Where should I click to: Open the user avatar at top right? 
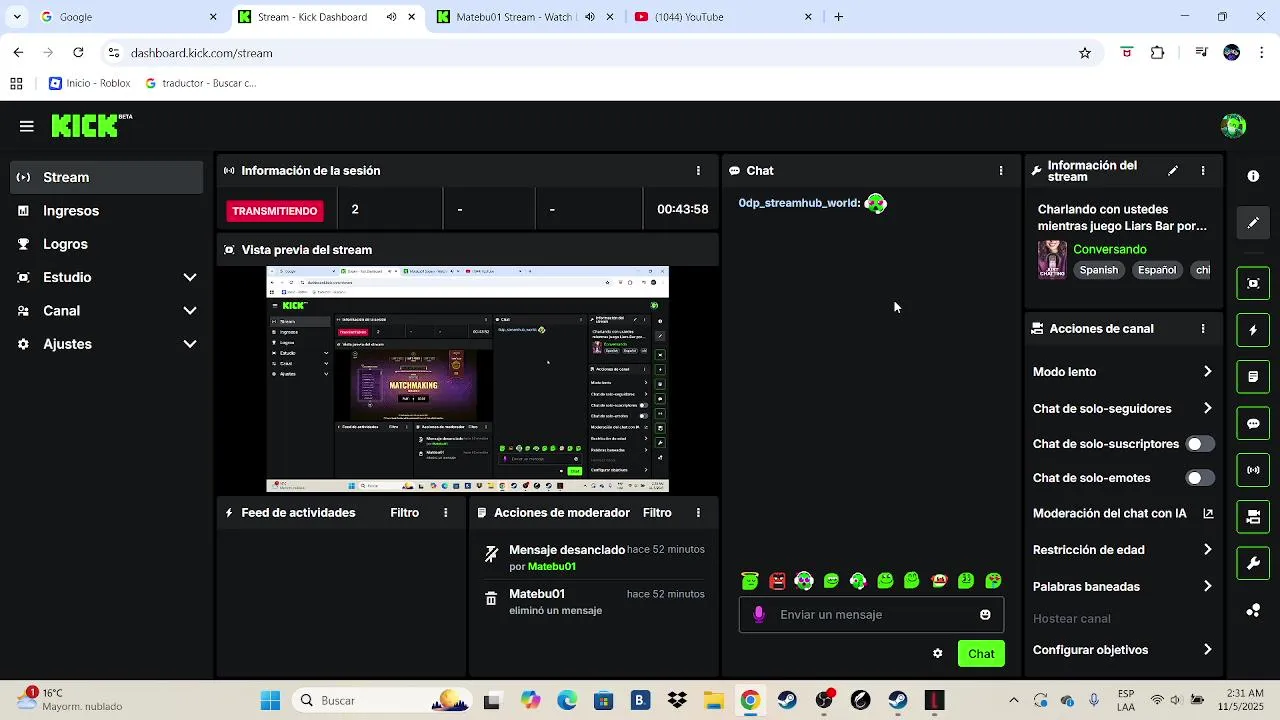coord(1233,126)
